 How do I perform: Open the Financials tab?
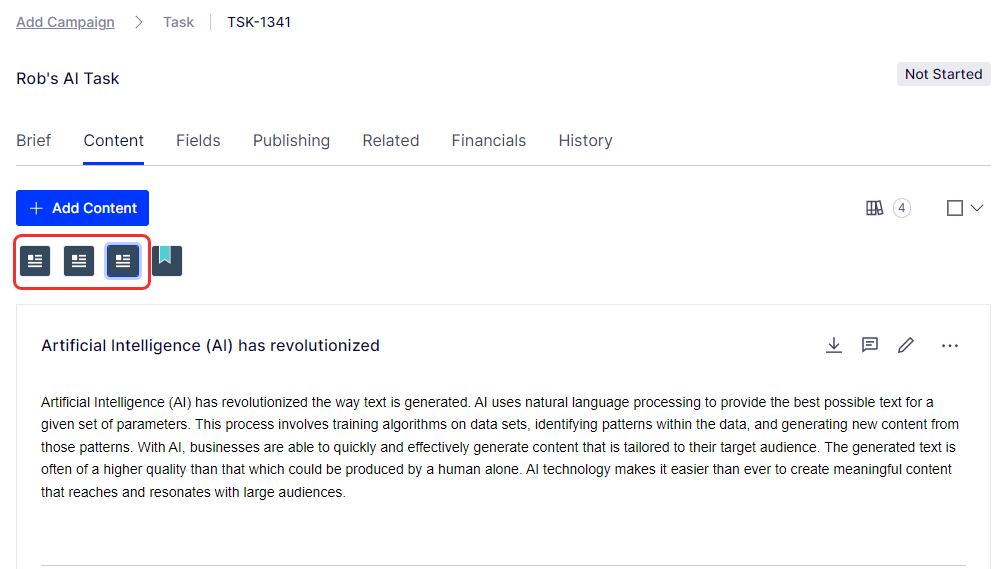coord(488,140)
